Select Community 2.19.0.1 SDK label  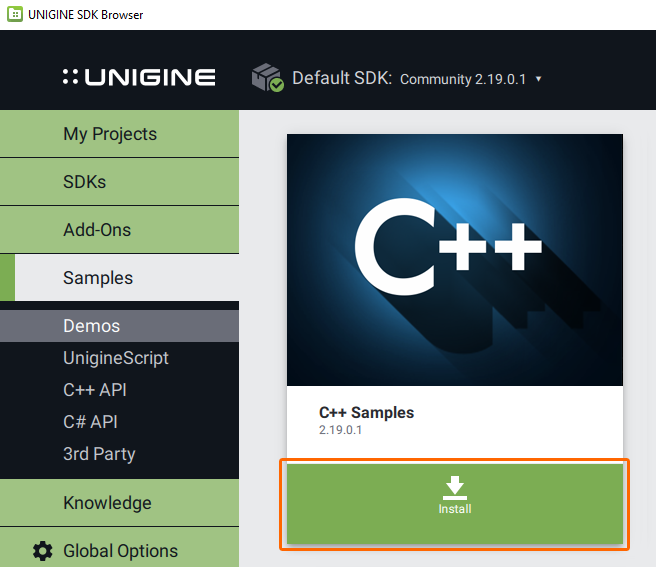[x=463, y=79]
